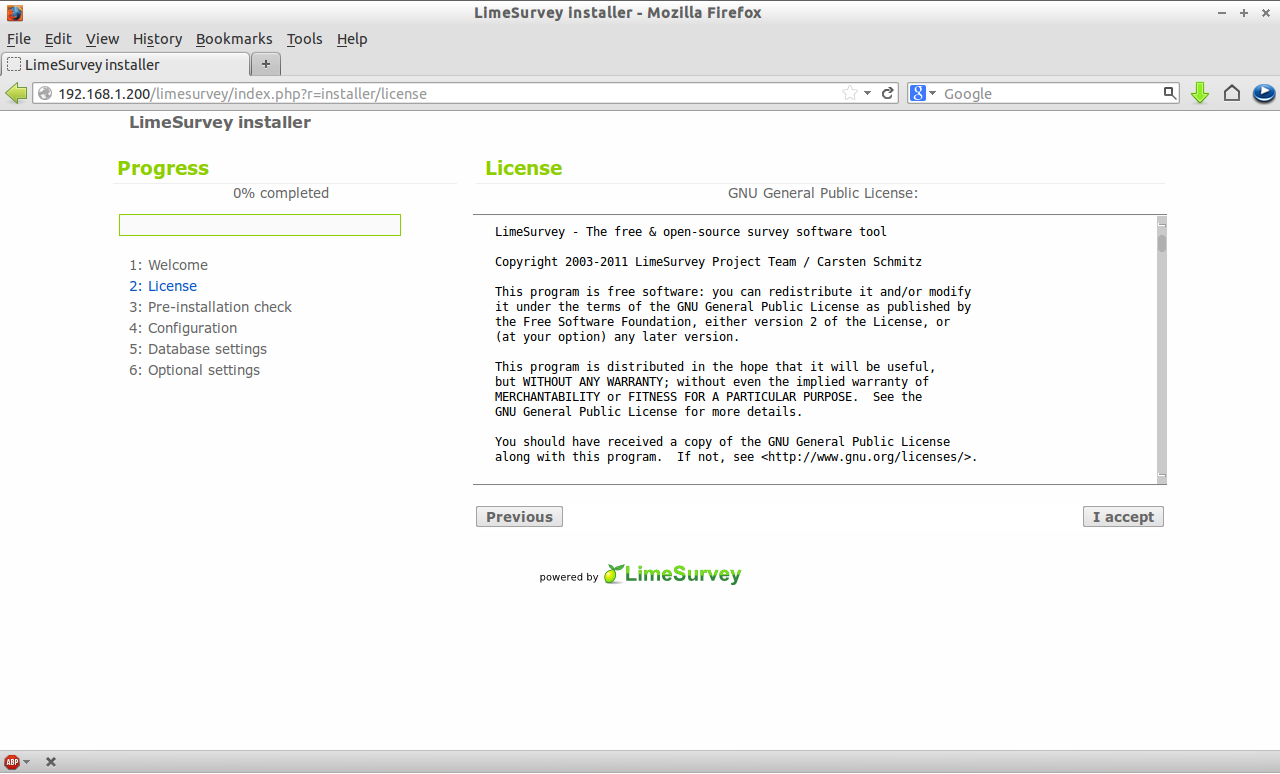Click the '2: License' step
The image size is (1280, 774).
tap(163, 286)
